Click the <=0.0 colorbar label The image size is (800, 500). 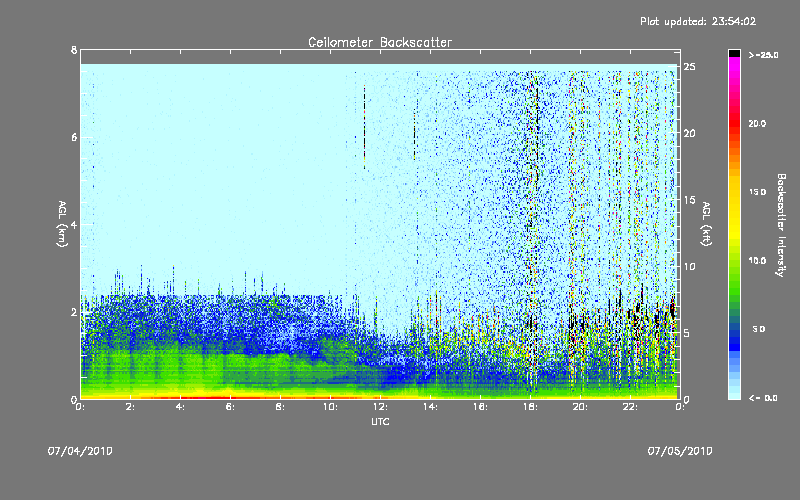[763, 398]
